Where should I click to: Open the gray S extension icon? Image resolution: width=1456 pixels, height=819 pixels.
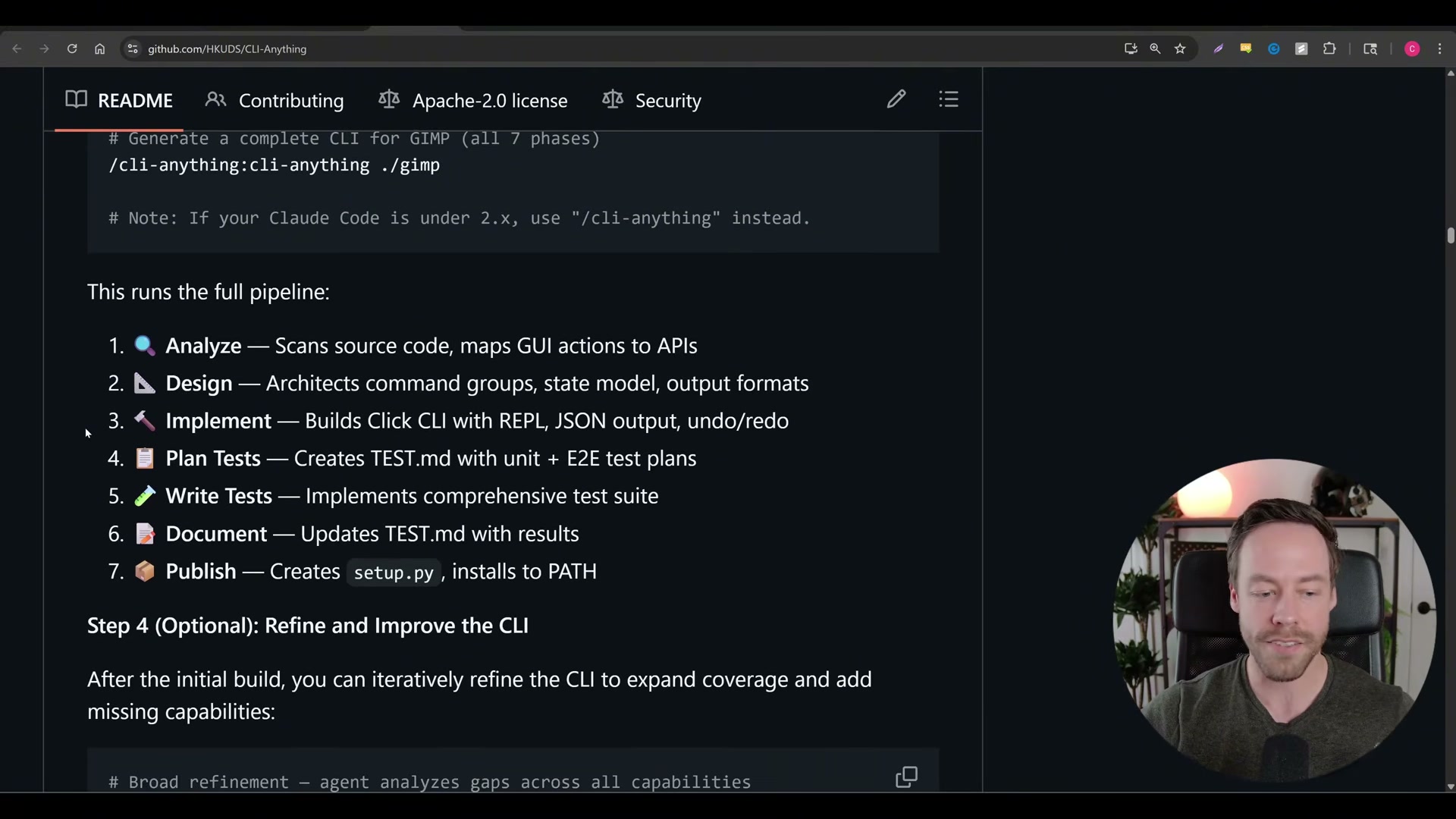(x=1301, y=49)
